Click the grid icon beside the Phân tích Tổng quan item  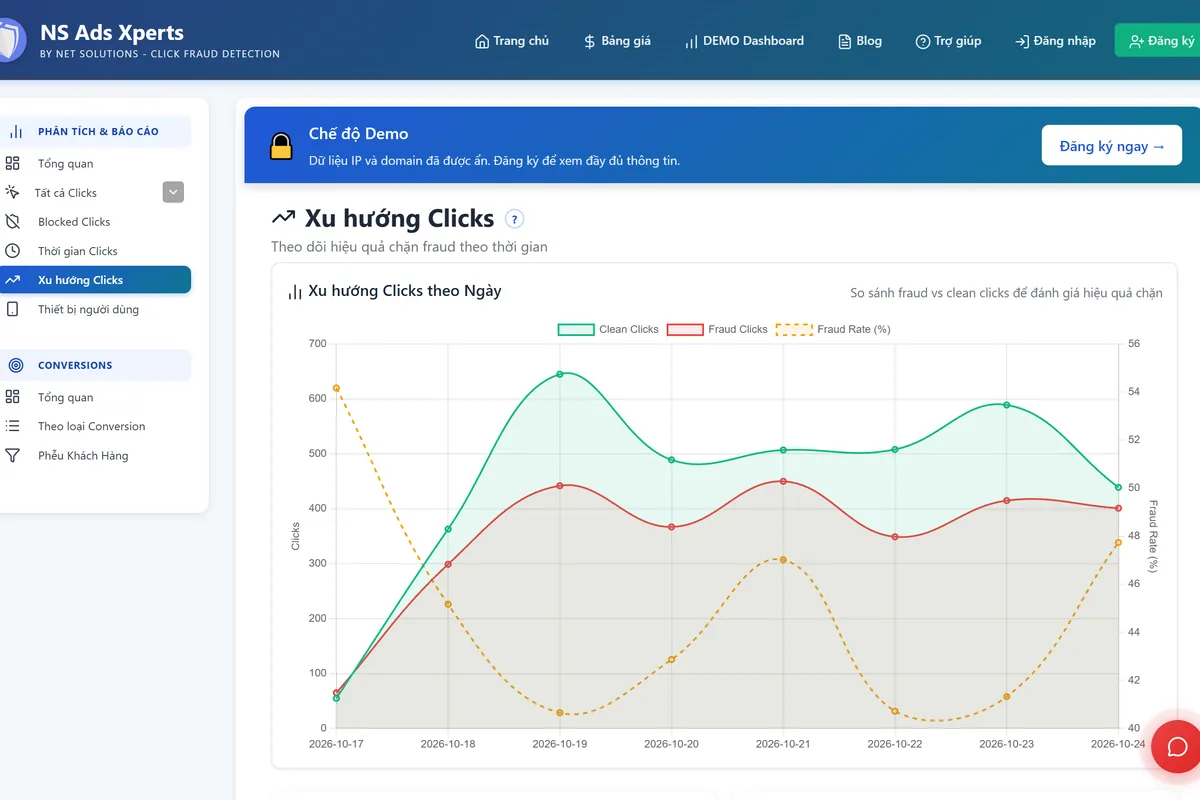click(12, 163)
